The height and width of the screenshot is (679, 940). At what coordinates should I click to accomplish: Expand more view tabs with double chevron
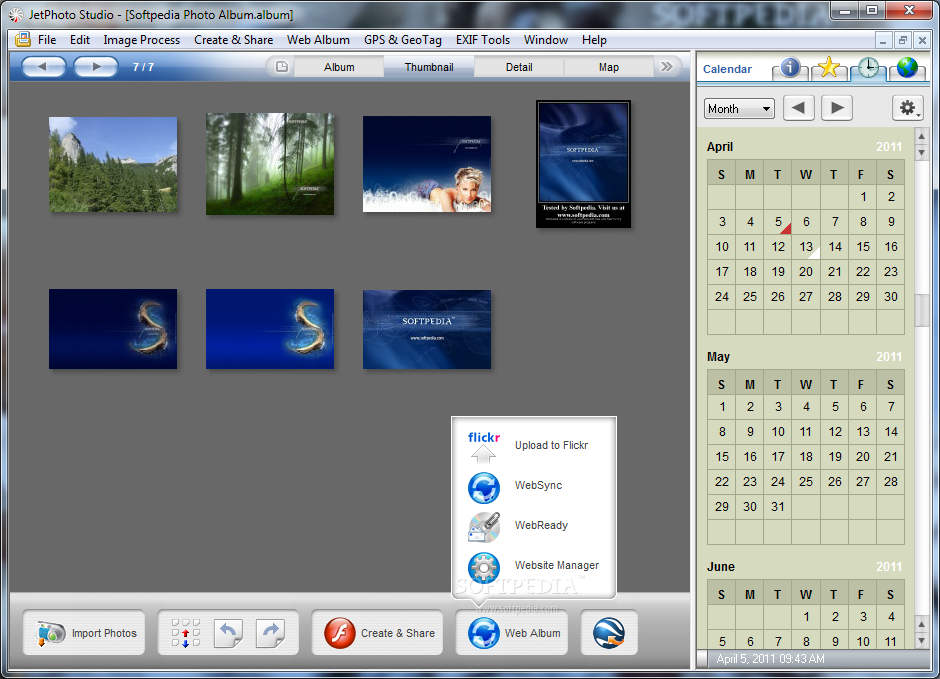click(x=667, y=67)
